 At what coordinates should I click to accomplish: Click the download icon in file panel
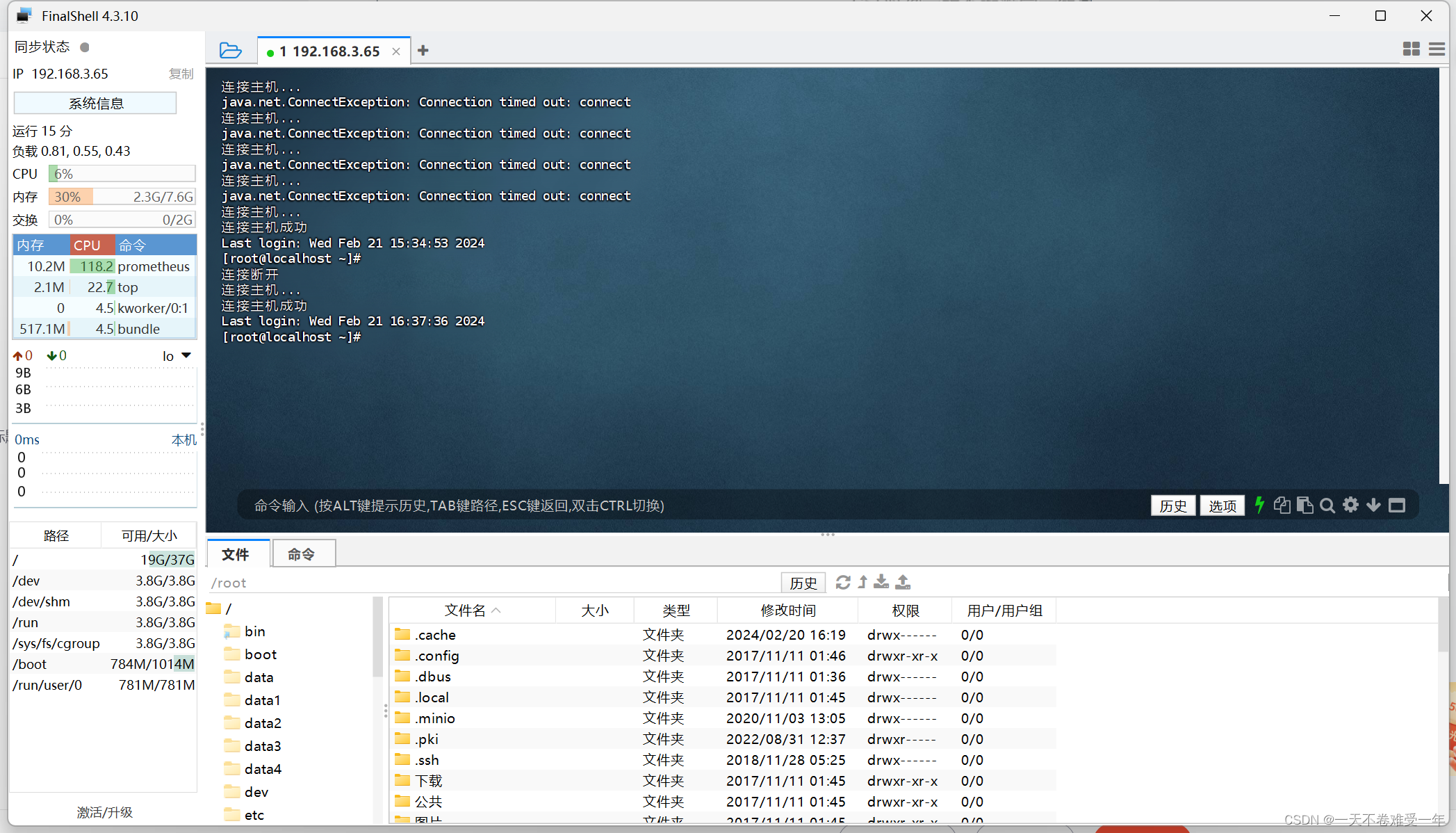click(x=882, y=582)
